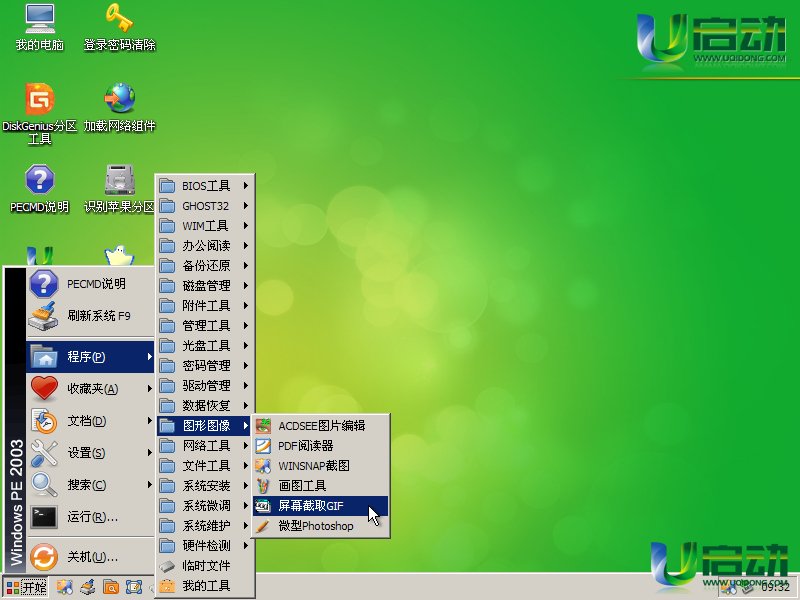Screen dimensions: 800x600
Task: Click first quick launch icon beside 开始
Action: pos(64,587)
